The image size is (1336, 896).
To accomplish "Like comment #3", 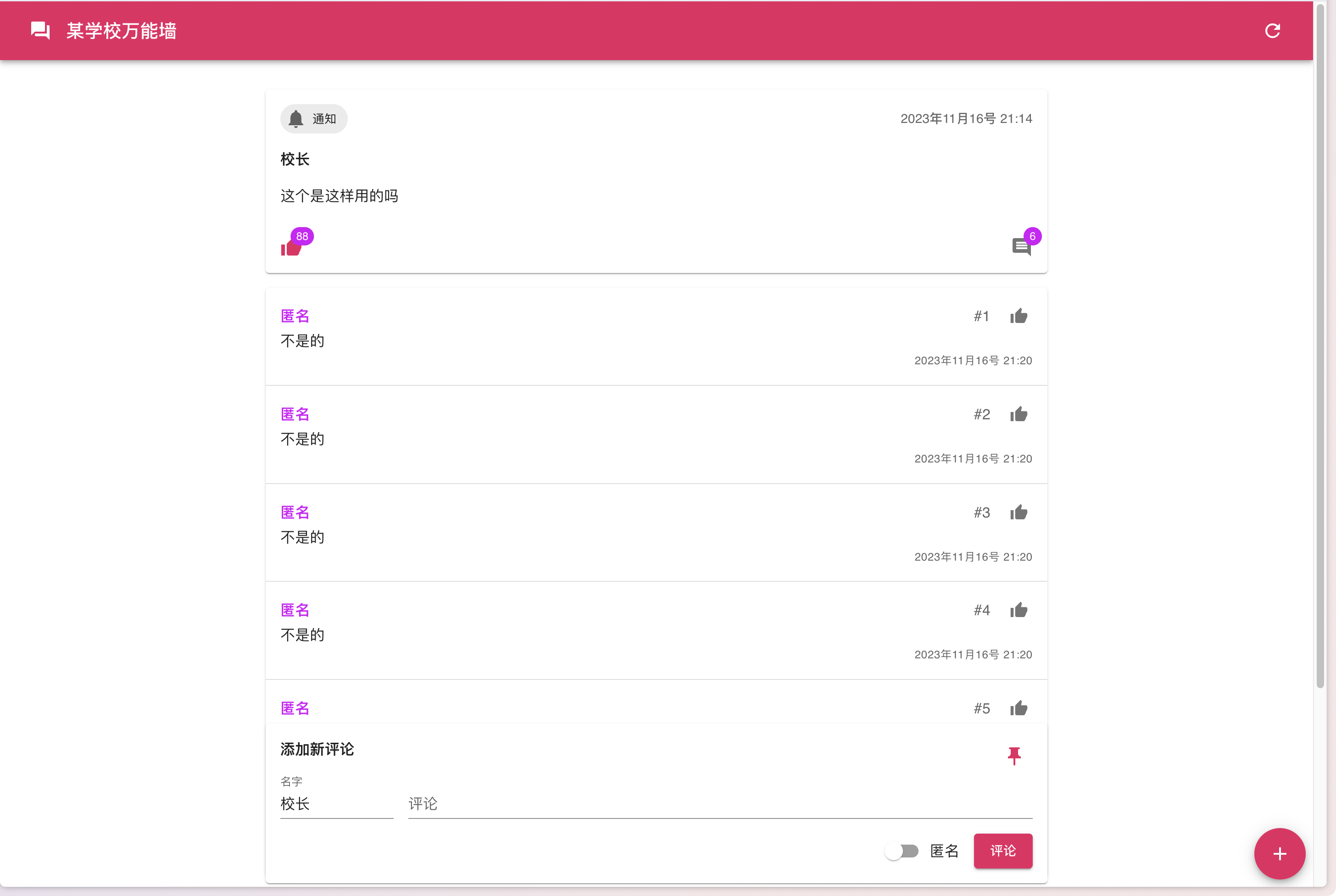I will coord(1018,512).
